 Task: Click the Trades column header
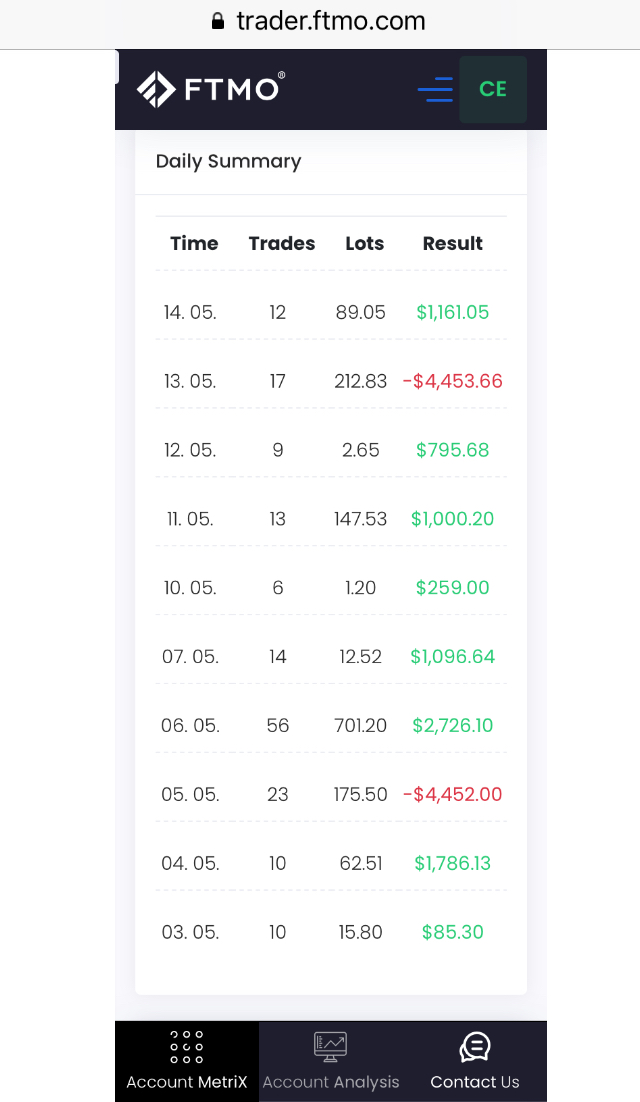(x=282, y=243)
